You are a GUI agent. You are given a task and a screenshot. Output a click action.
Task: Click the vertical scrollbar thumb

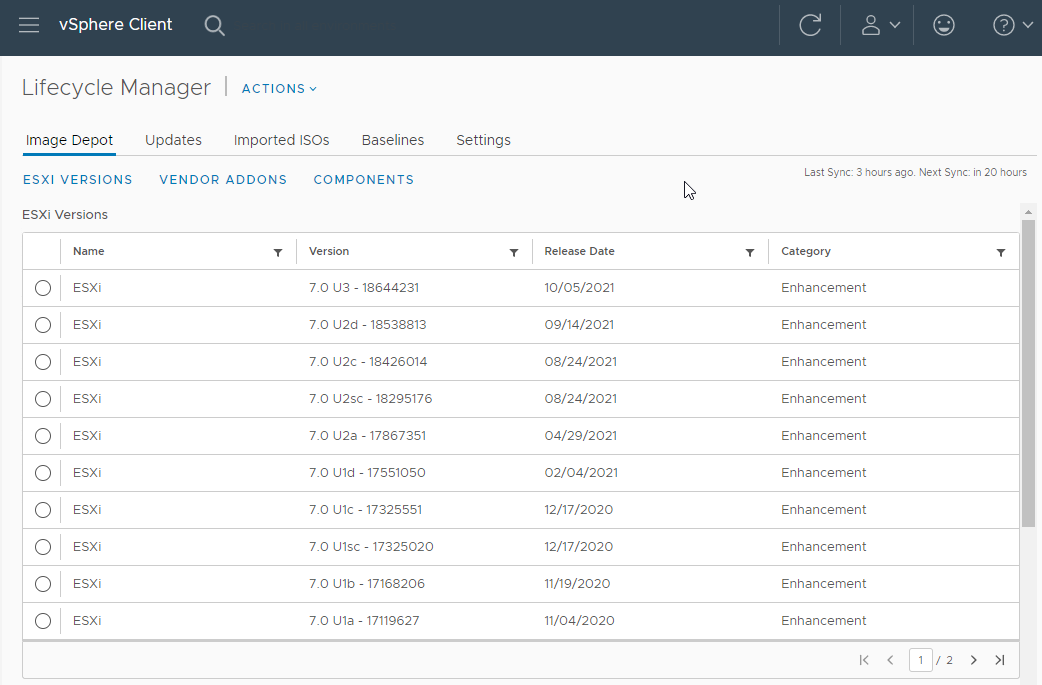click(x=1028, y=373)
